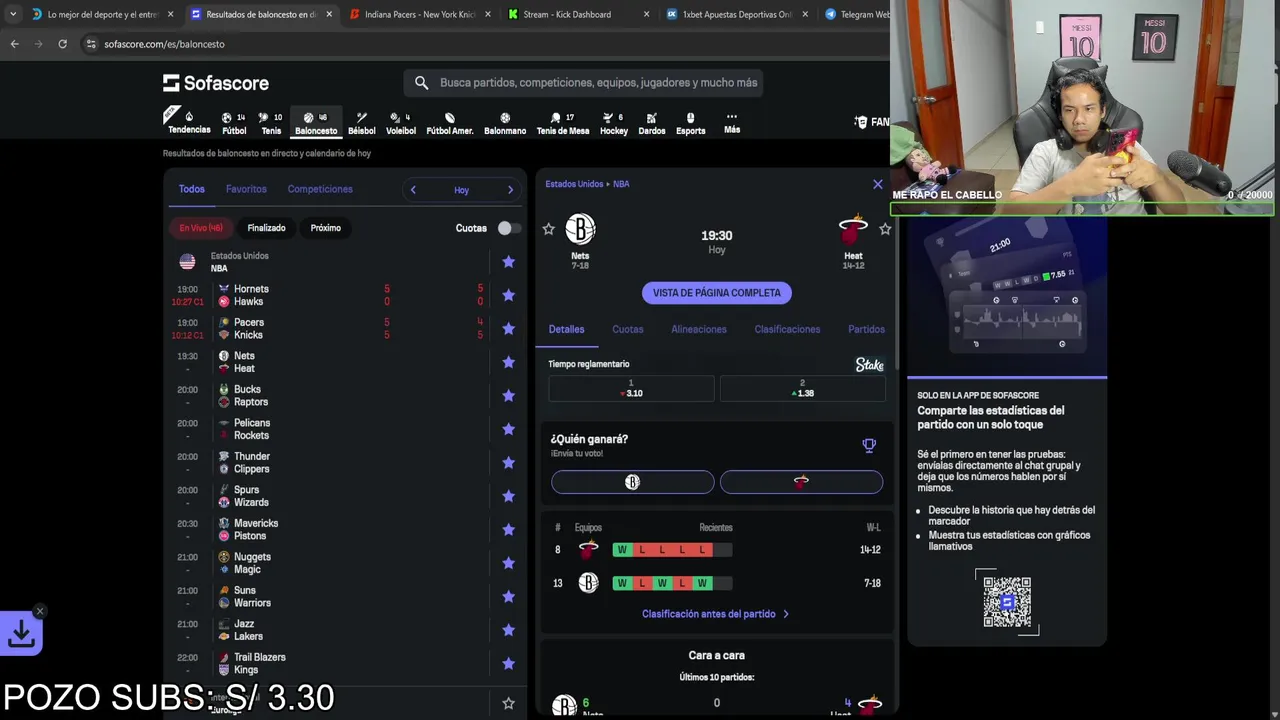Open the Voleibol section

pos(401,123)
